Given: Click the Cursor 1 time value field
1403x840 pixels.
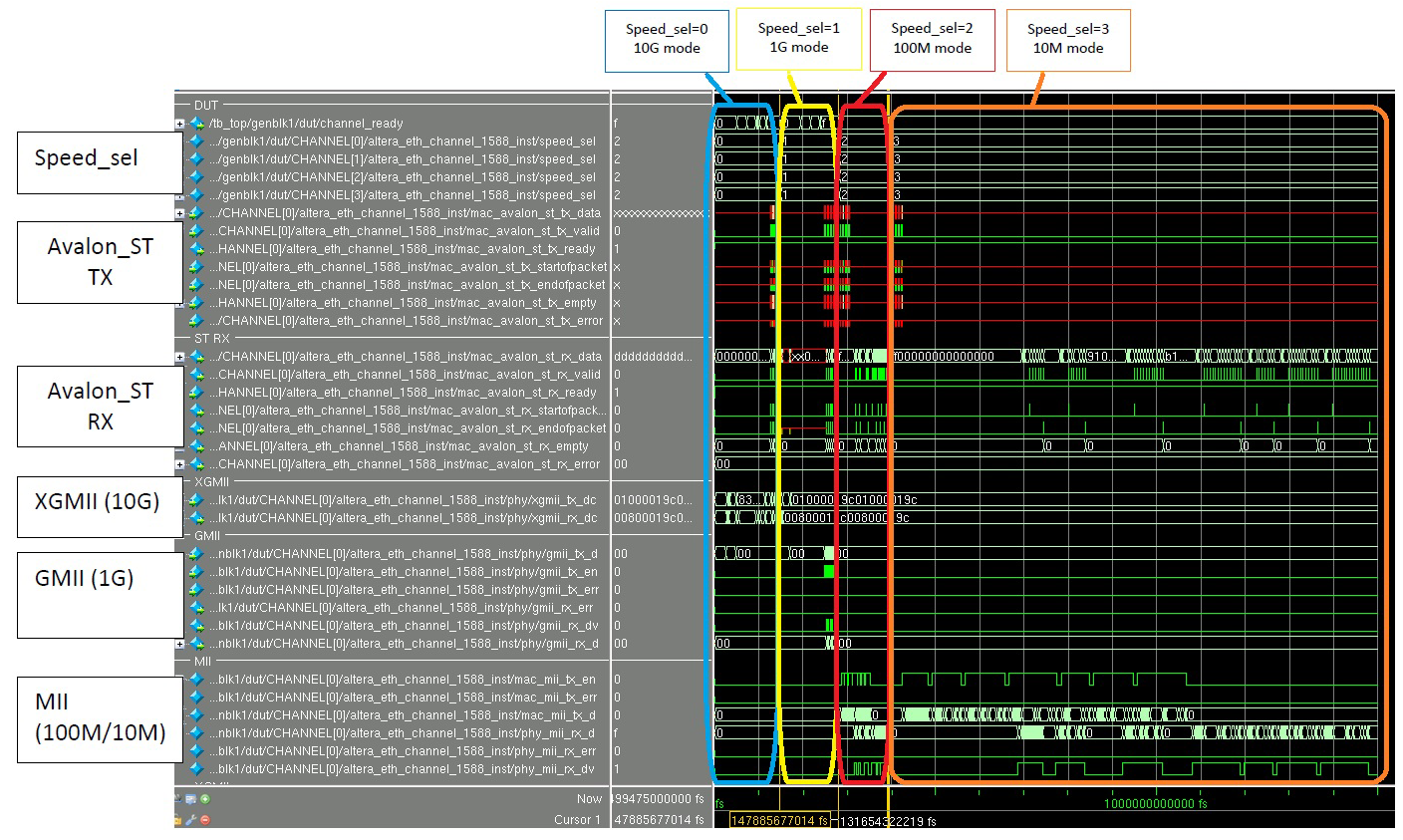Looking at the screenshot, I should [659, 820].
